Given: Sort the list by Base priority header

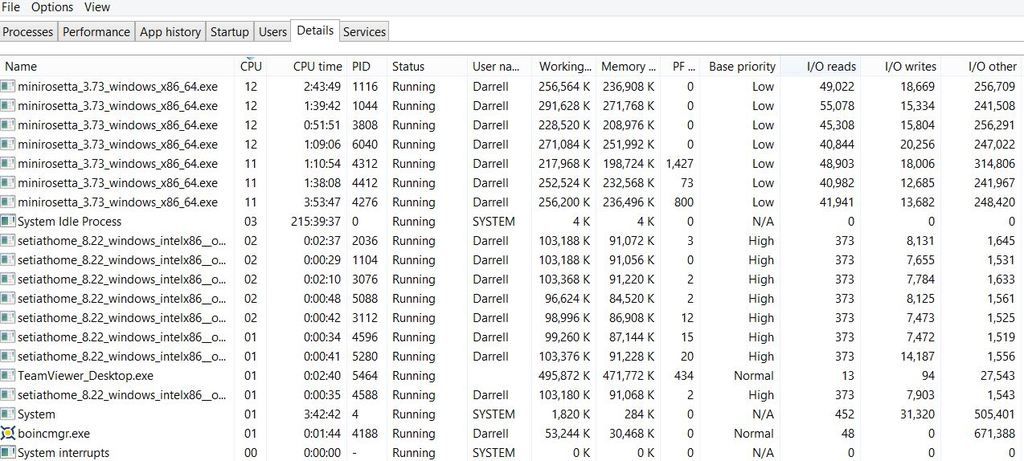Looking at the screenshot, I should (742, 66).
